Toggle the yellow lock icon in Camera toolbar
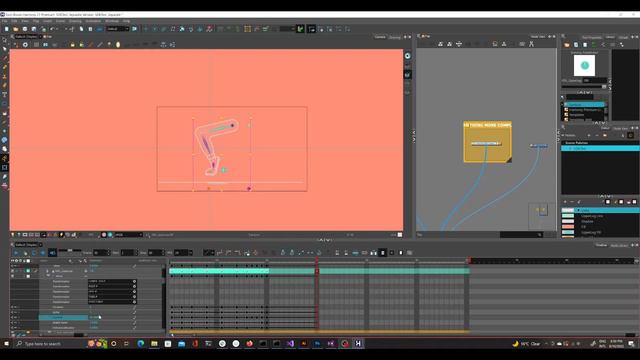The image size is (640, 360). tap(73, 44)
